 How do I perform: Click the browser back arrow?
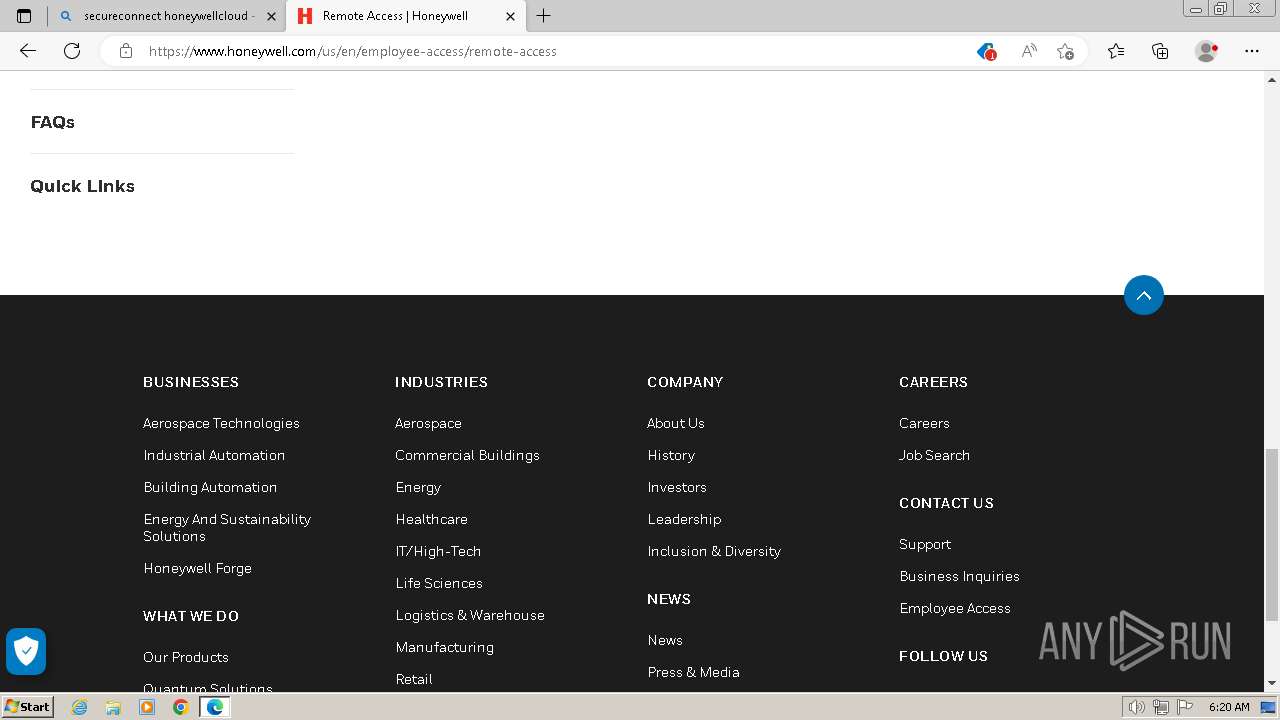(x=28, y=51)
